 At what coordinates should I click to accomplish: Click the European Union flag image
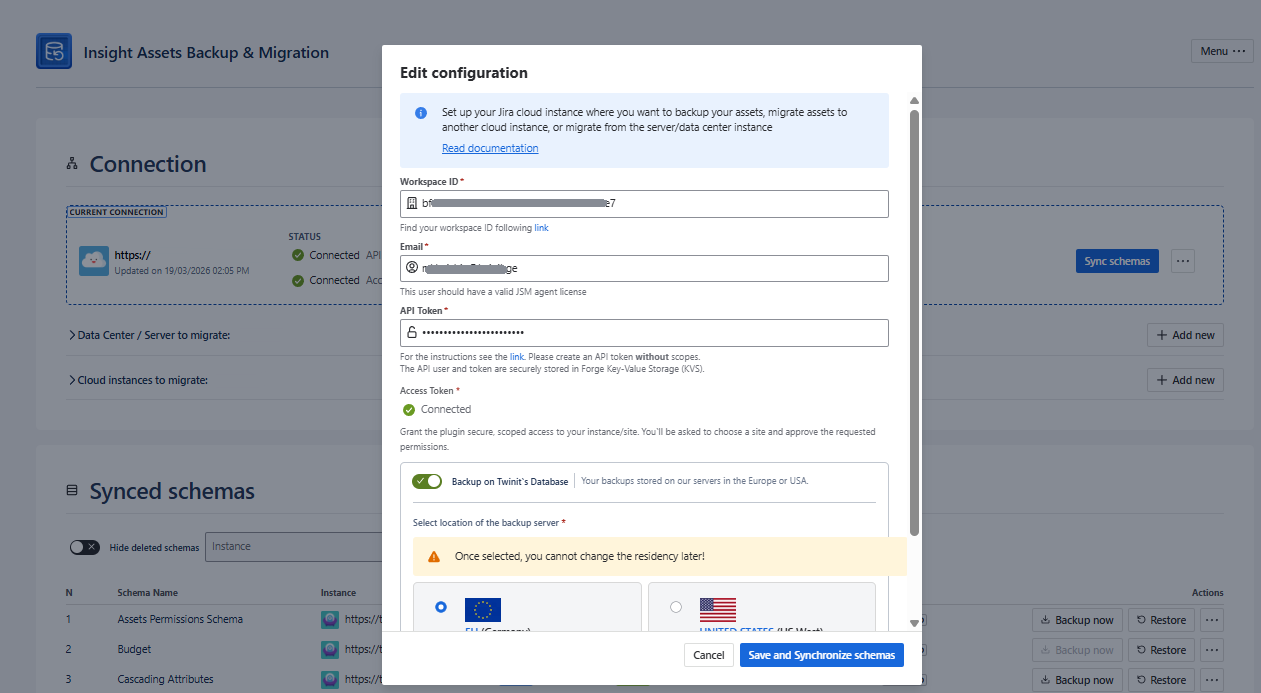pyautogui.click(x=483, y=609)
